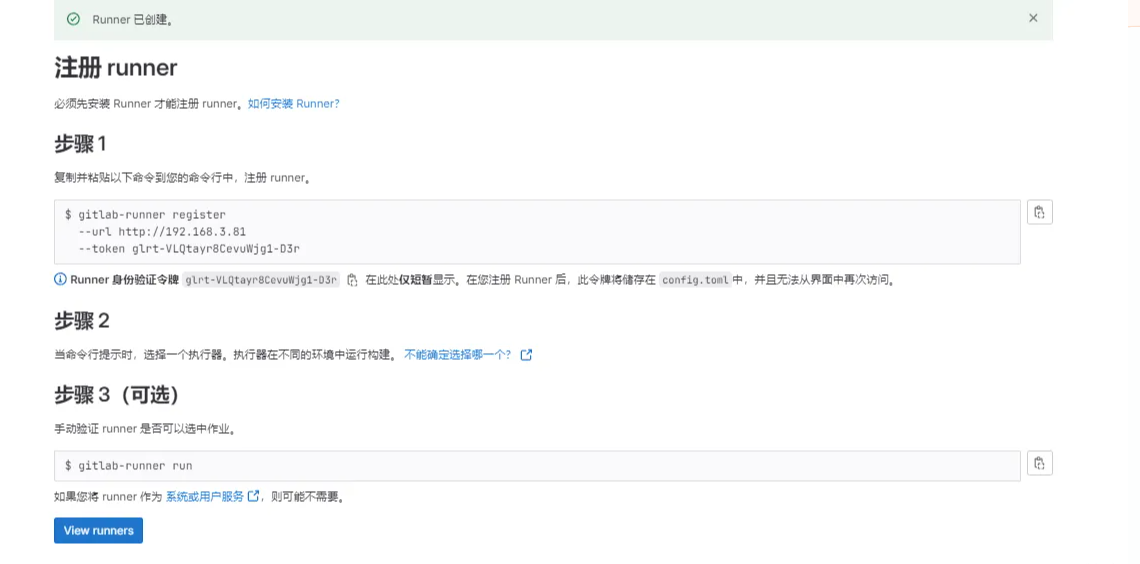Copy the gitlab-runner register command
The height and width of the screenshot is (564, 1140).
1040,212
